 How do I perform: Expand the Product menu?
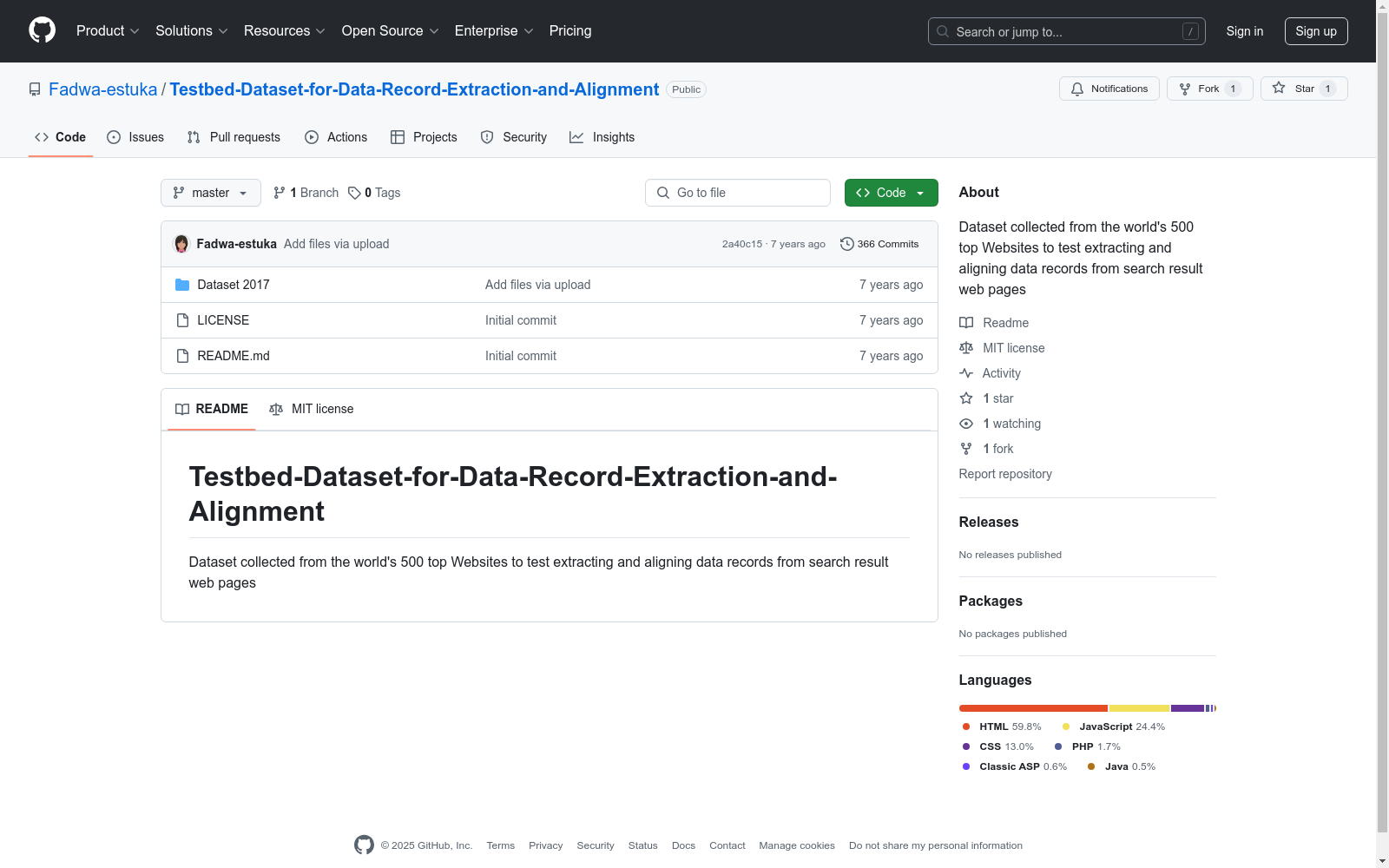point(108,31)
